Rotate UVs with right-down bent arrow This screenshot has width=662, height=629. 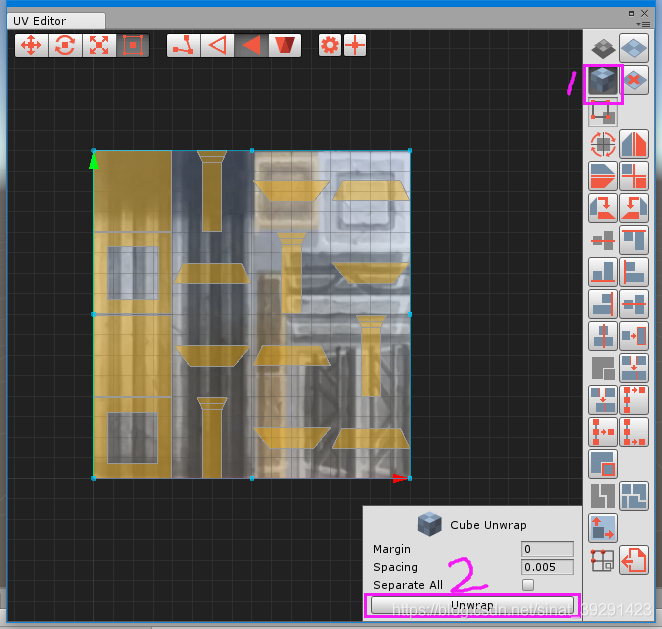click(603, 208)
